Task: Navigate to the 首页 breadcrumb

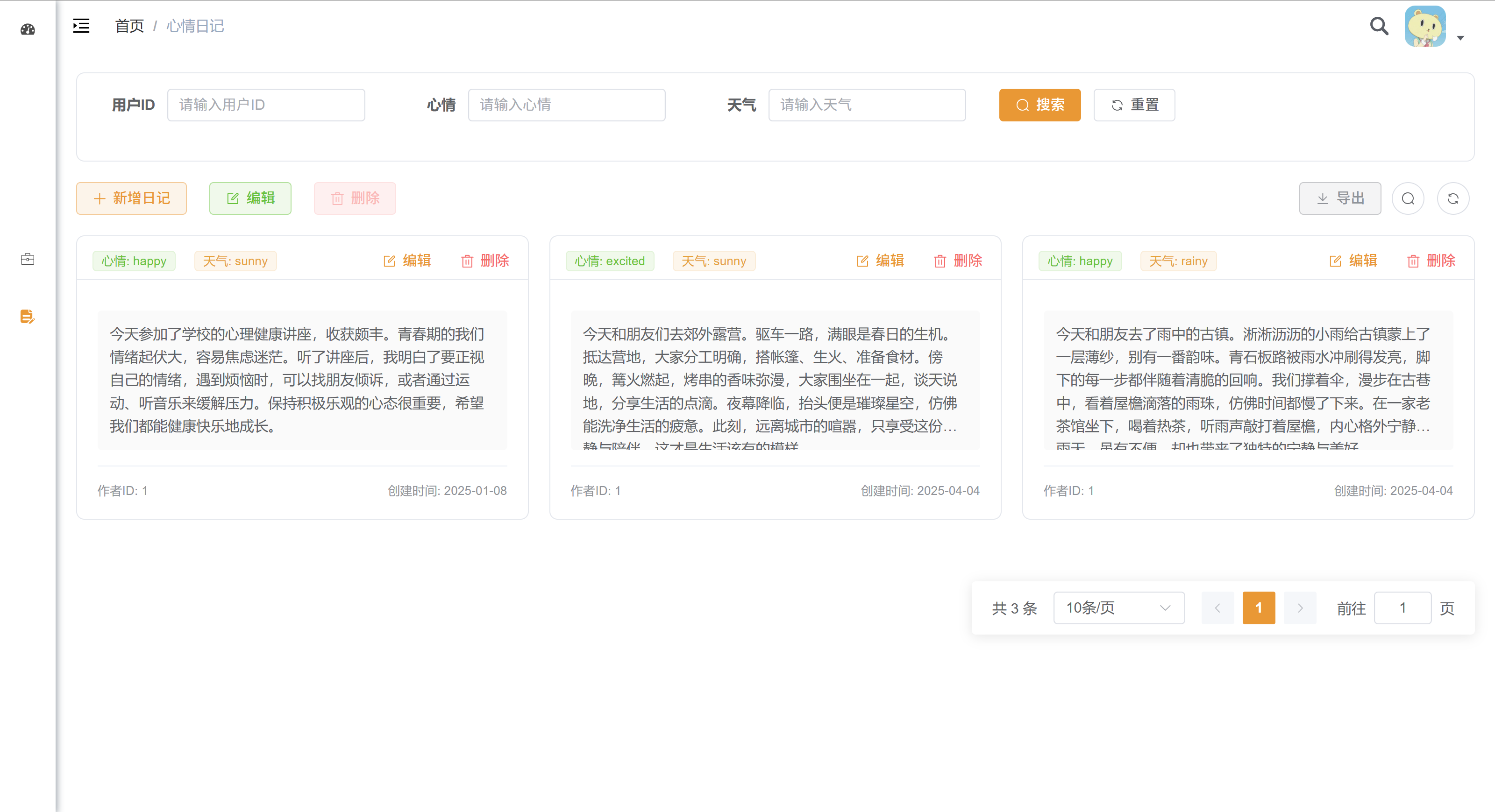Action: pos(129,26)
